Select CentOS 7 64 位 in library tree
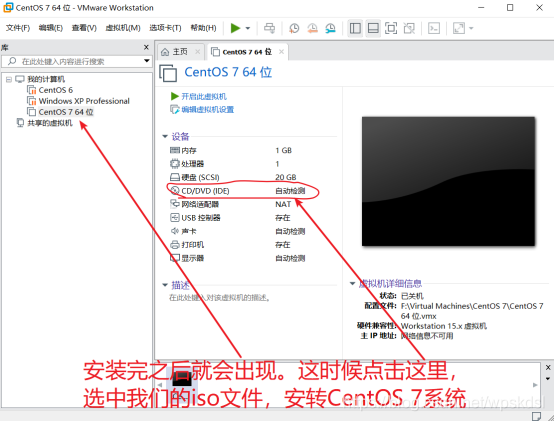 tap(66, 112)
